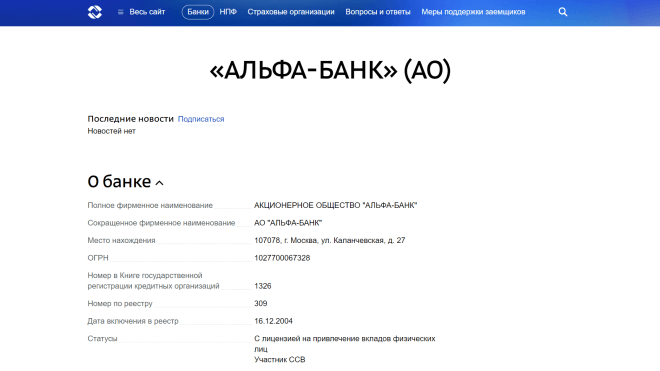Click the Дата включения в реестр label
The width and height of the screenshot is (660, 371).
coord(133,321)
